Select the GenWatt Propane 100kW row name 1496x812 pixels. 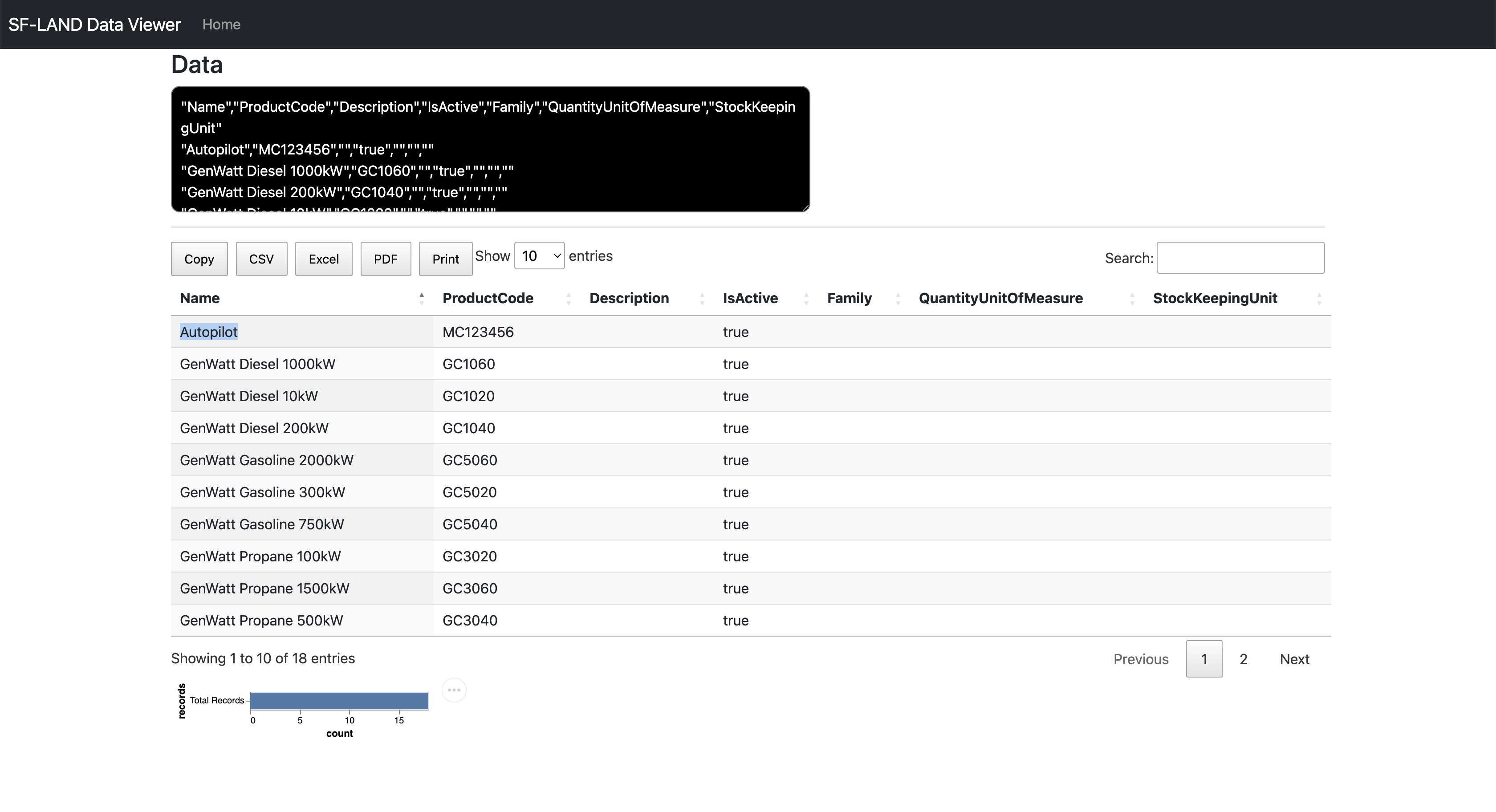coord(260,556)
